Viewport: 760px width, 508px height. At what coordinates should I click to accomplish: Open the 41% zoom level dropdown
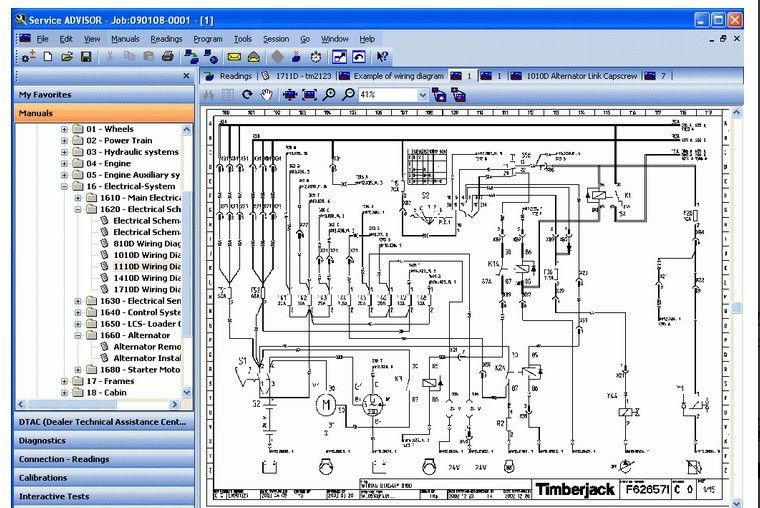pos(422,95)
